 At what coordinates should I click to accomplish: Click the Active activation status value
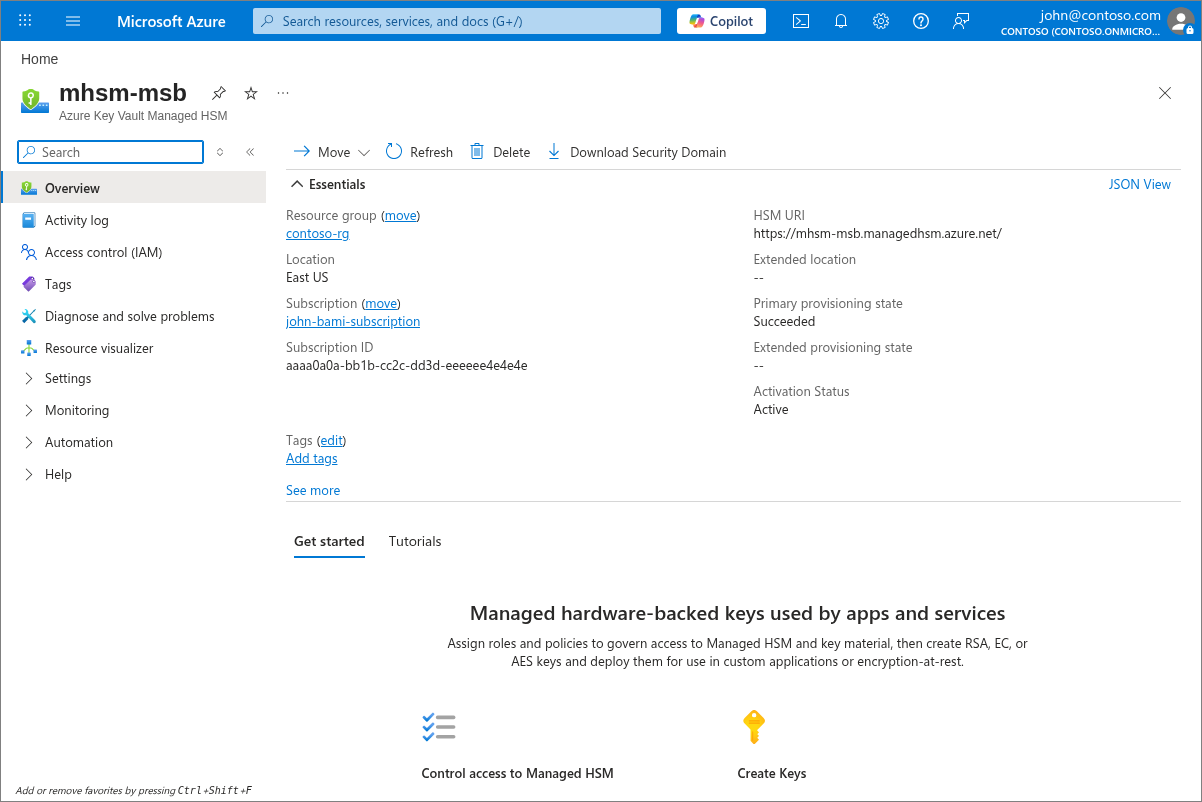(771, 409)
